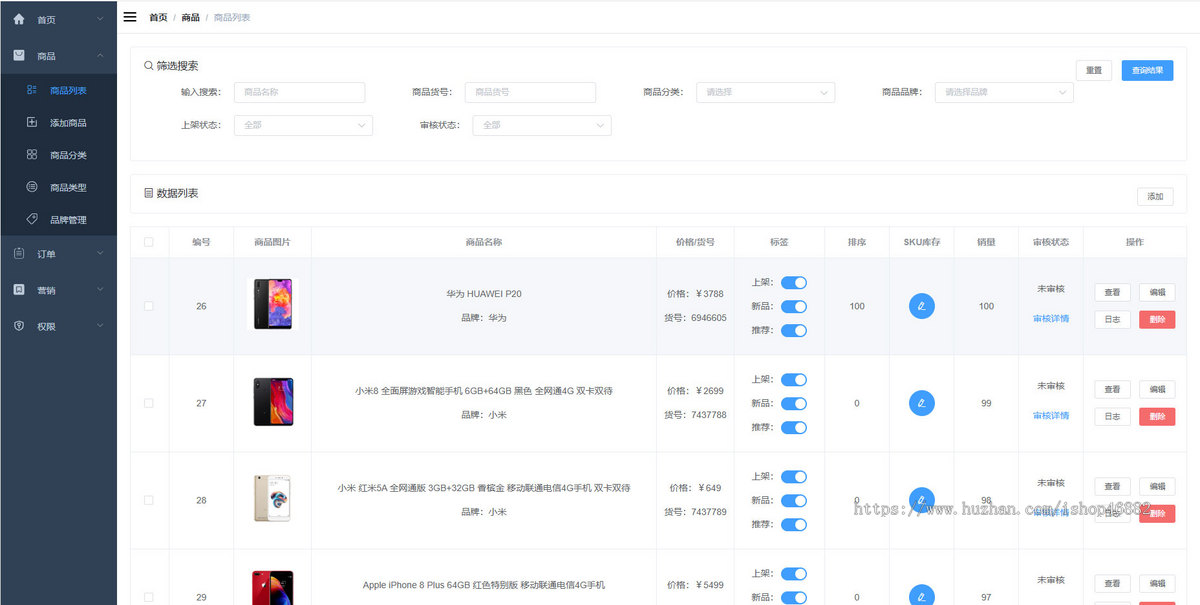Check the row 26 checkbox
Screen dimensions: 1200x605
[x=149, y=306]
